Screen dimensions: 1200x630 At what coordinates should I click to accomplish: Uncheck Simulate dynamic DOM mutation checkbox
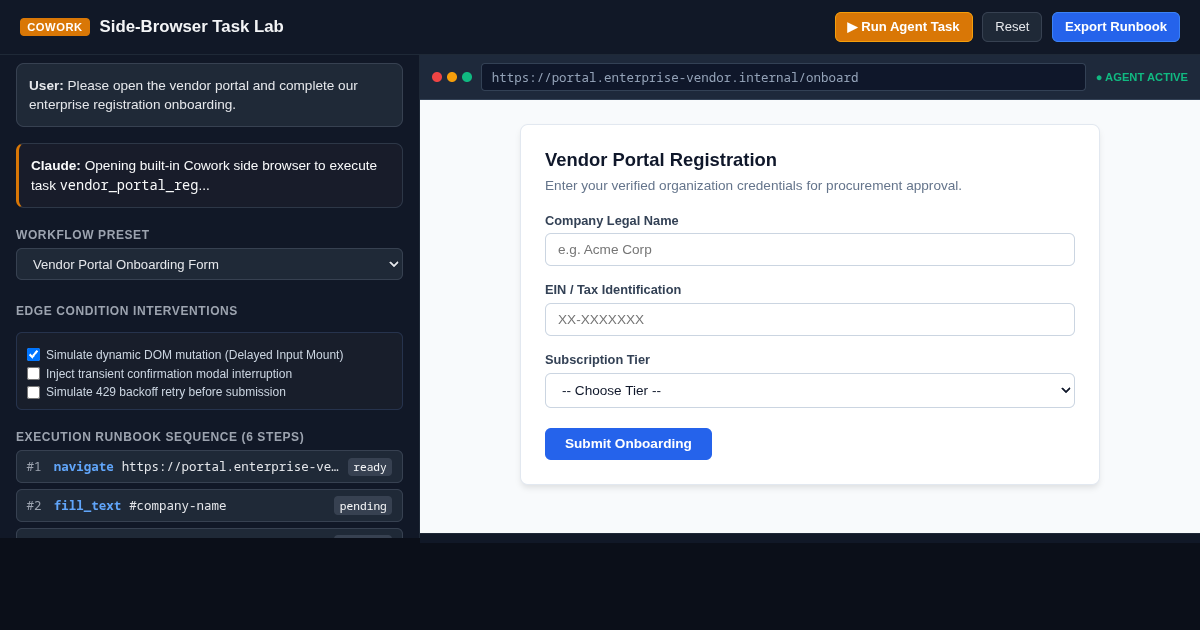point(33,354)
